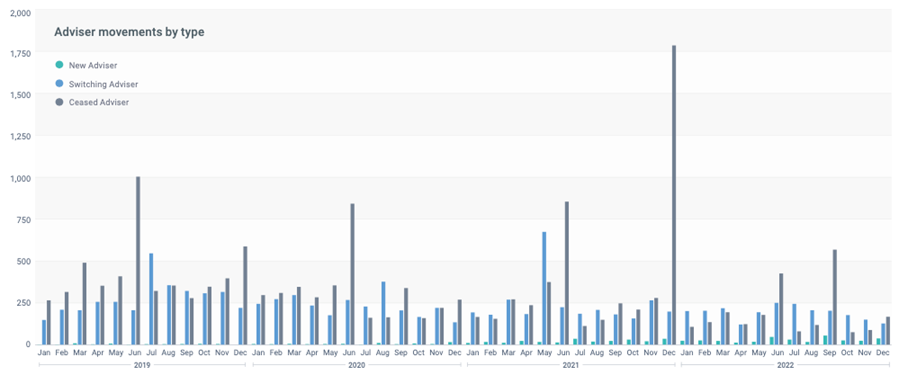Viewport: 908px width, 385px height.
Task: Click the Ceased Adviser bar for Dec 2019
Action: 245,296
